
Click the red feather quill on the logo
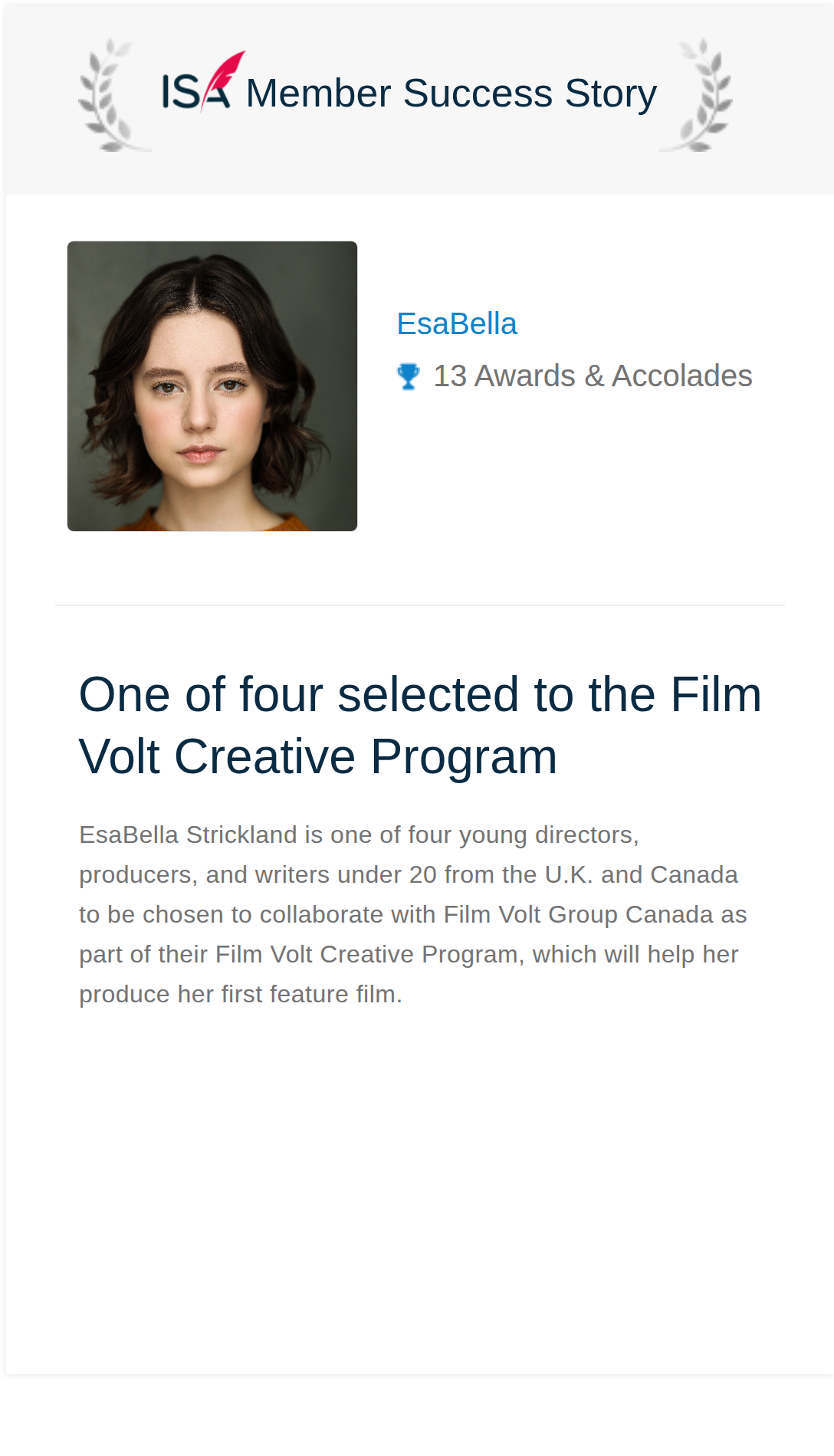[x=224, y=78]
